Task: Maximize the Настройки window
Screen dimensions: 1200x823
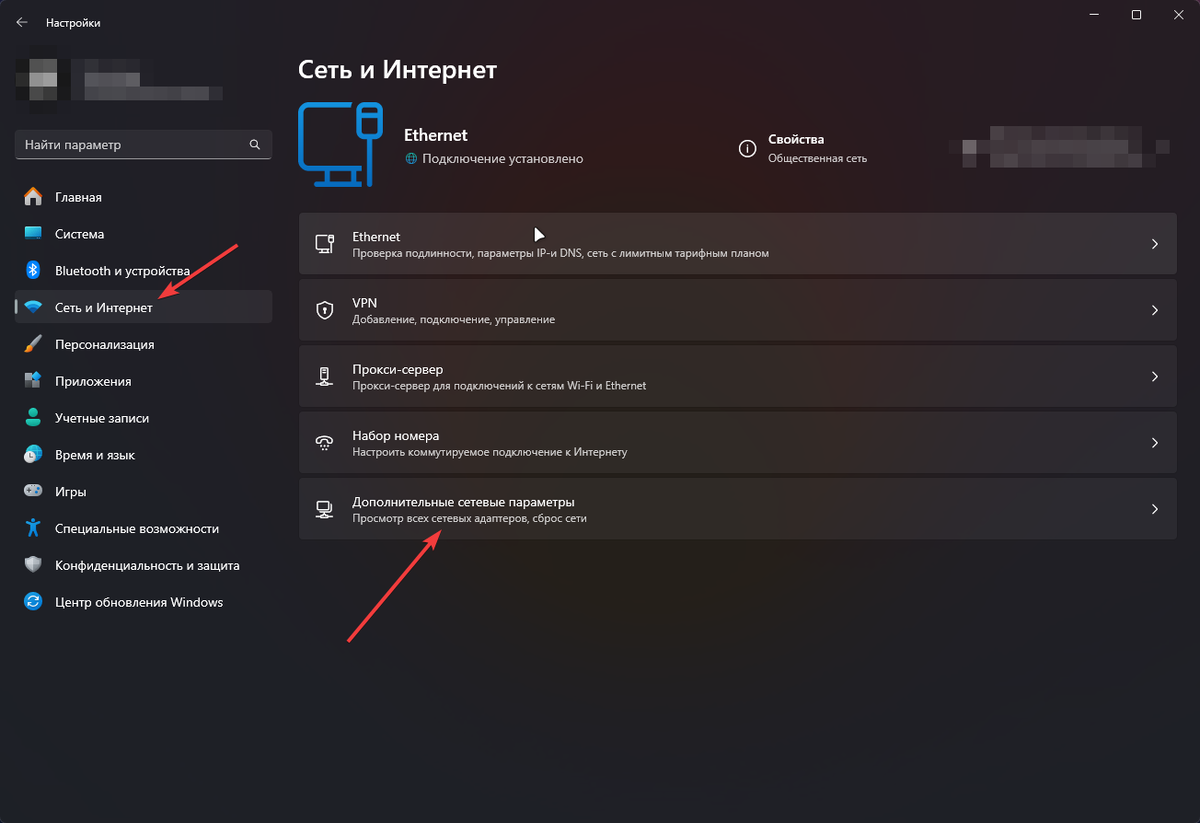Action: 1136,15
